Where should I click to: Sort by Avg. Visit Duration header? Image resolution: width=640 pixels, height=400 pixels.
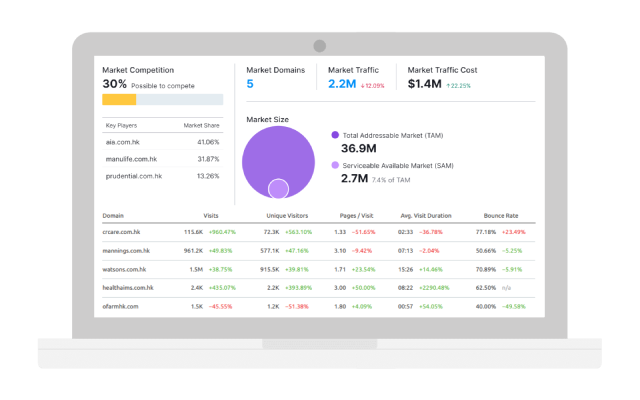(427, 215)
